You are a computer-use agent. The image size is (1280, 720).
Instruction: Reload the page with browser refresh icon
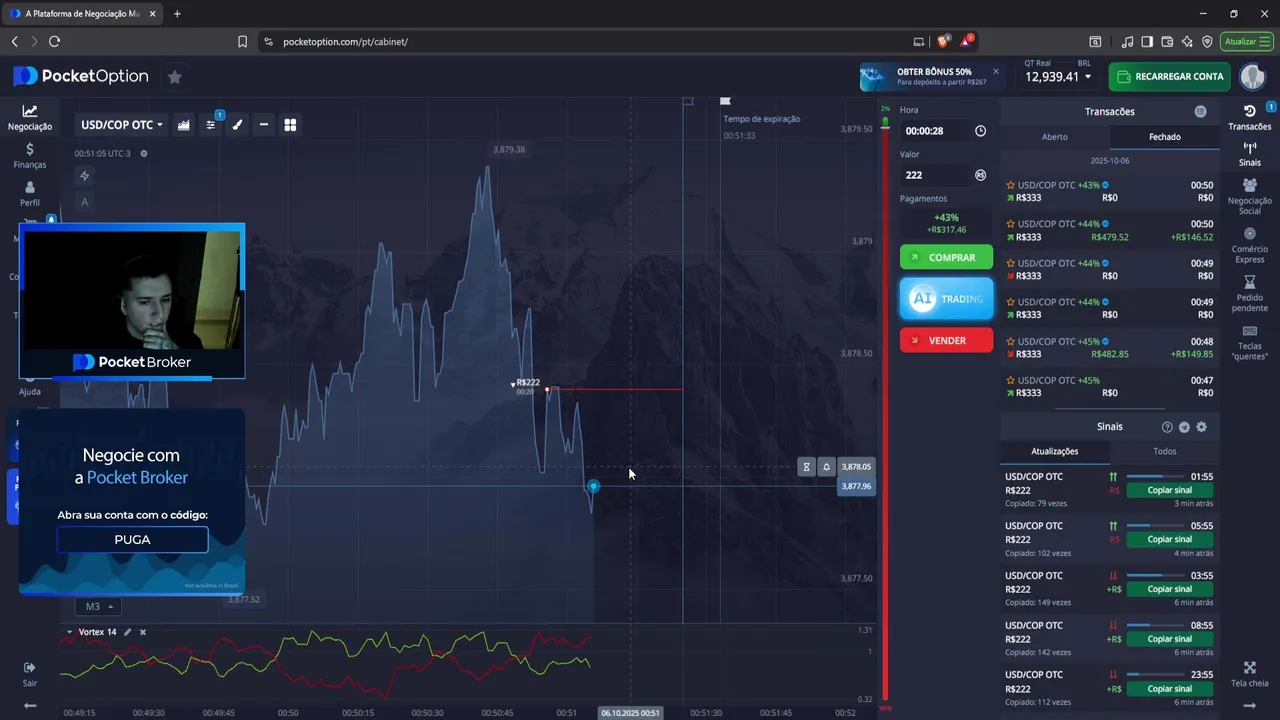(x=55, y=42)
